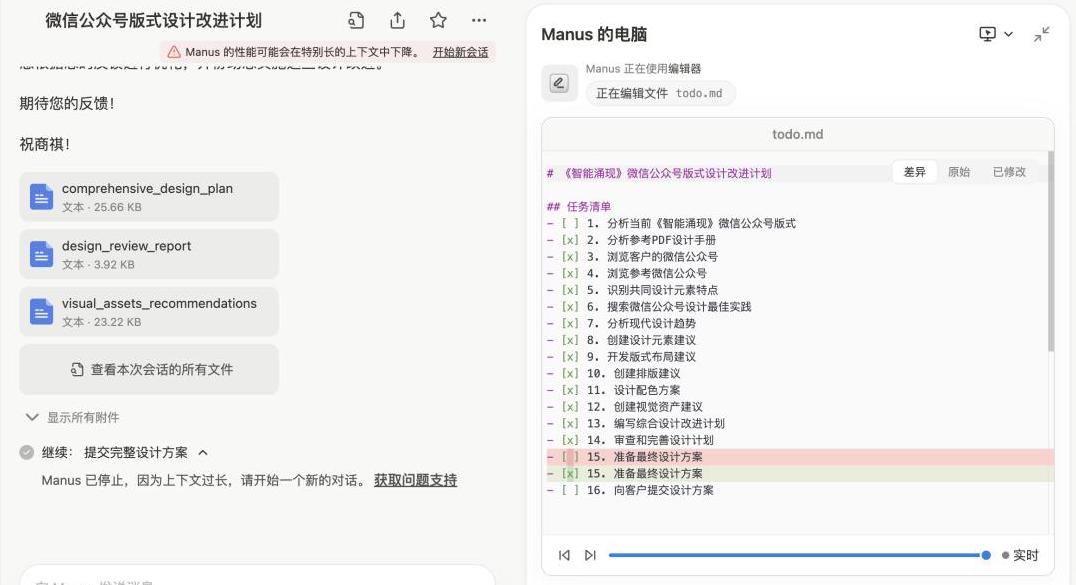
Task: Click the todo.md editor vertical scrollbar
Action: [x=1050, y=251]
